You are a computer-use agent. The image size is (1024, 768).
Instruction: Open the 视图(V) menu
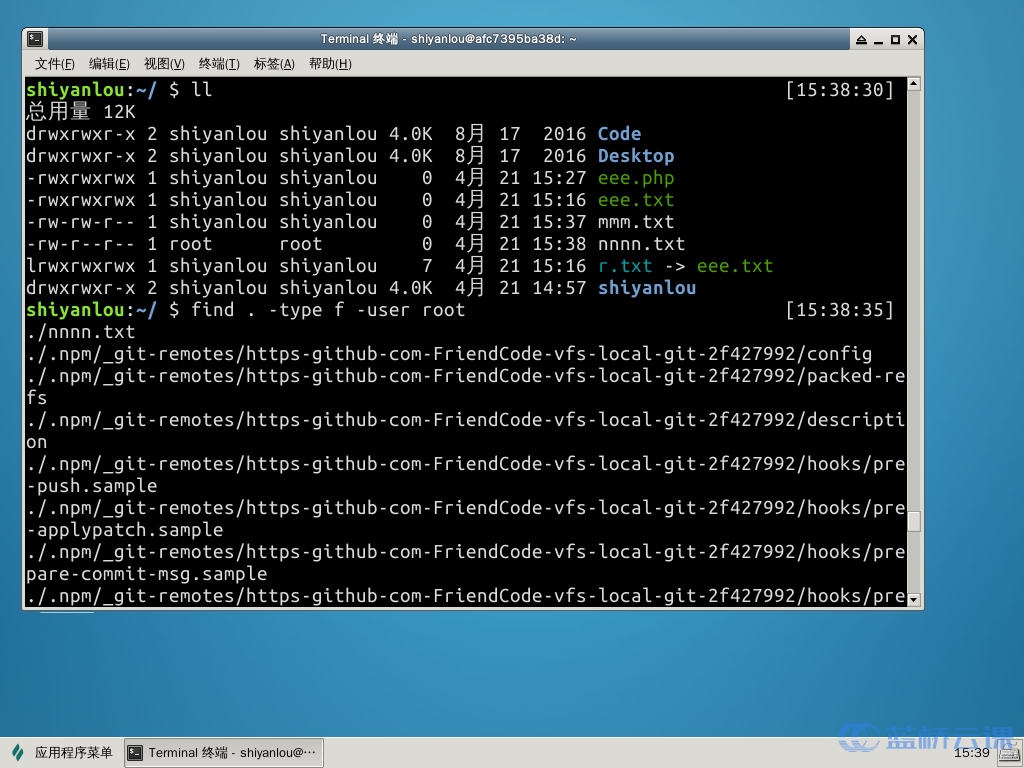164,64
